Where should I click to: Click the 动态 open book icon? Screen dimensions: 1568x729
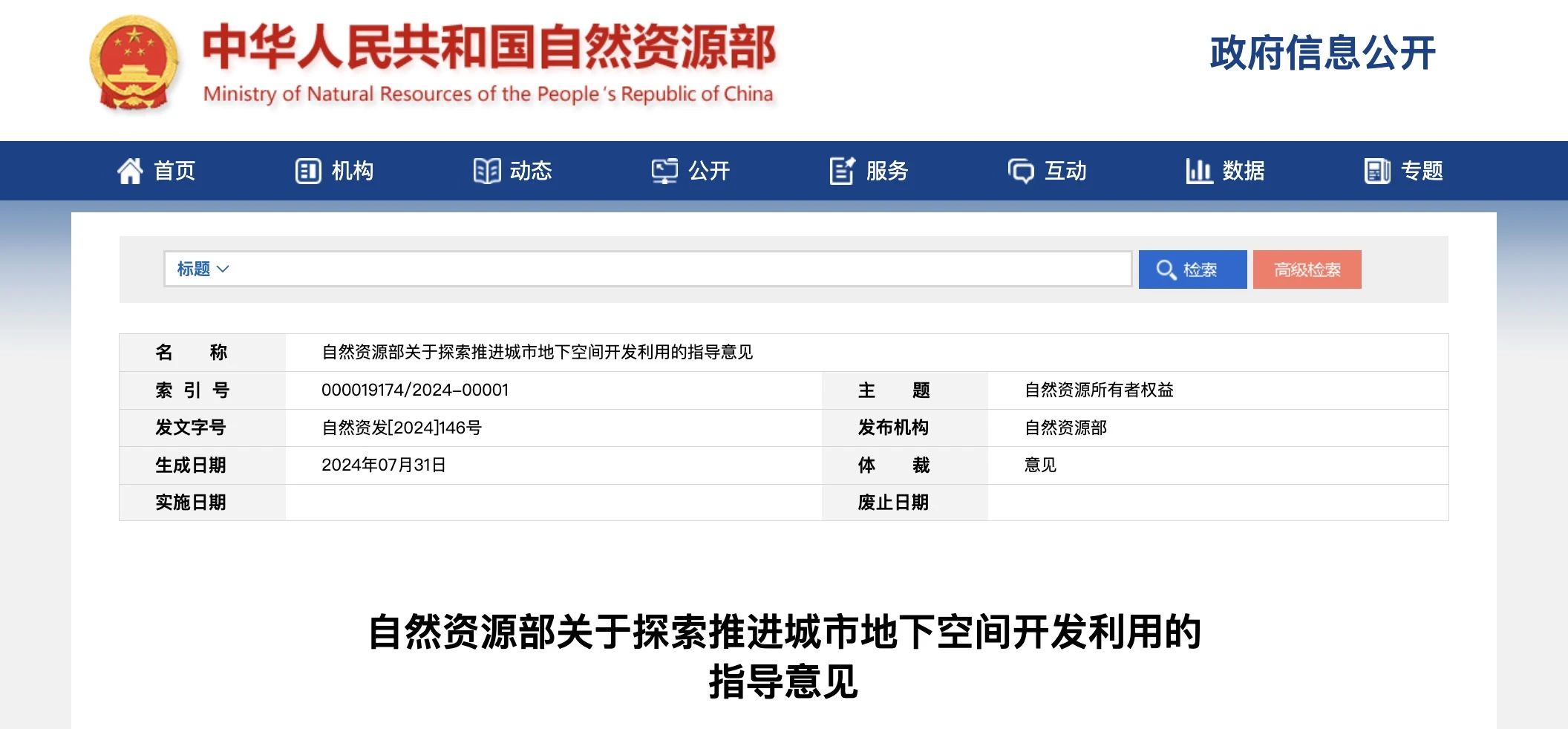click(x=486, y=171)
